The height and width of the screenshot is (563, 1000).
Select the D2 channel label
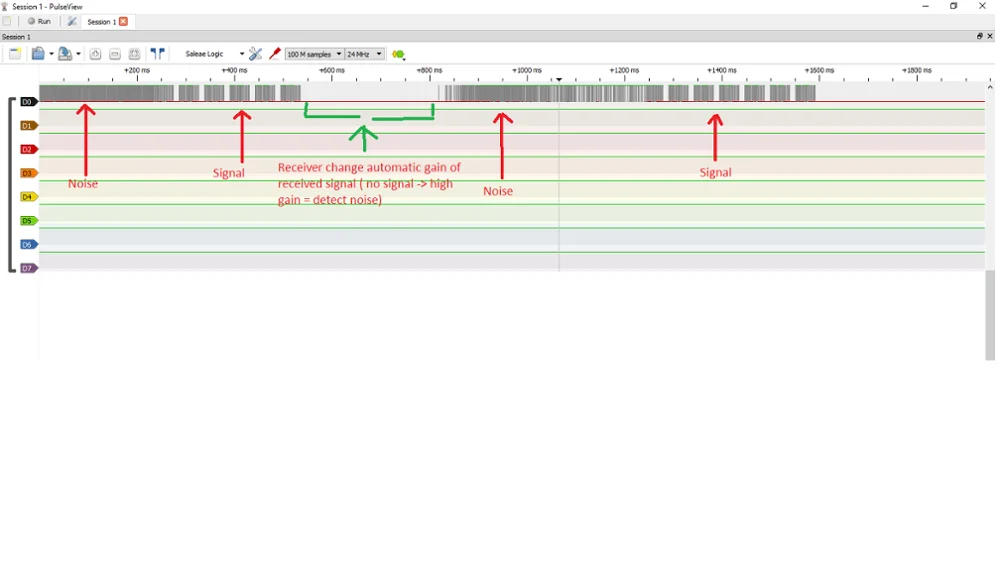(27, 149)
